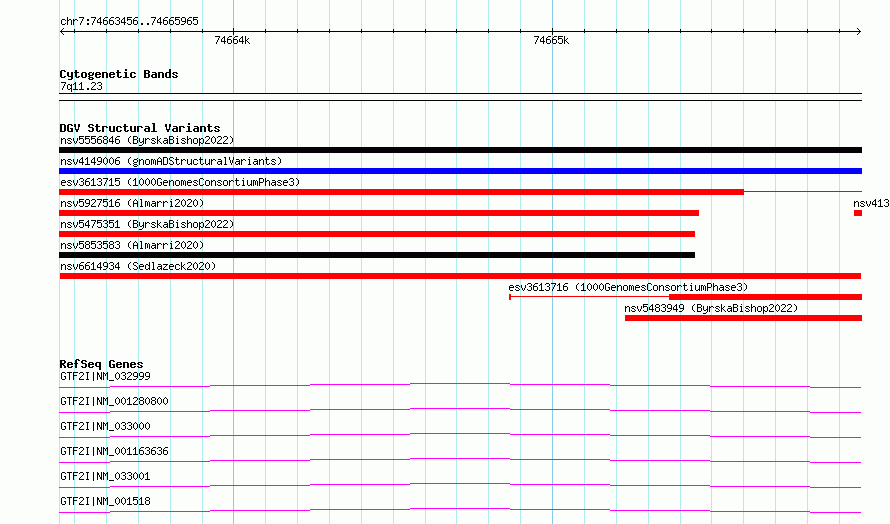Viewport: 890px width, 524px height.
Task: Open GTF2I|NM_033000 transcript label
Action: pos(105,426)
